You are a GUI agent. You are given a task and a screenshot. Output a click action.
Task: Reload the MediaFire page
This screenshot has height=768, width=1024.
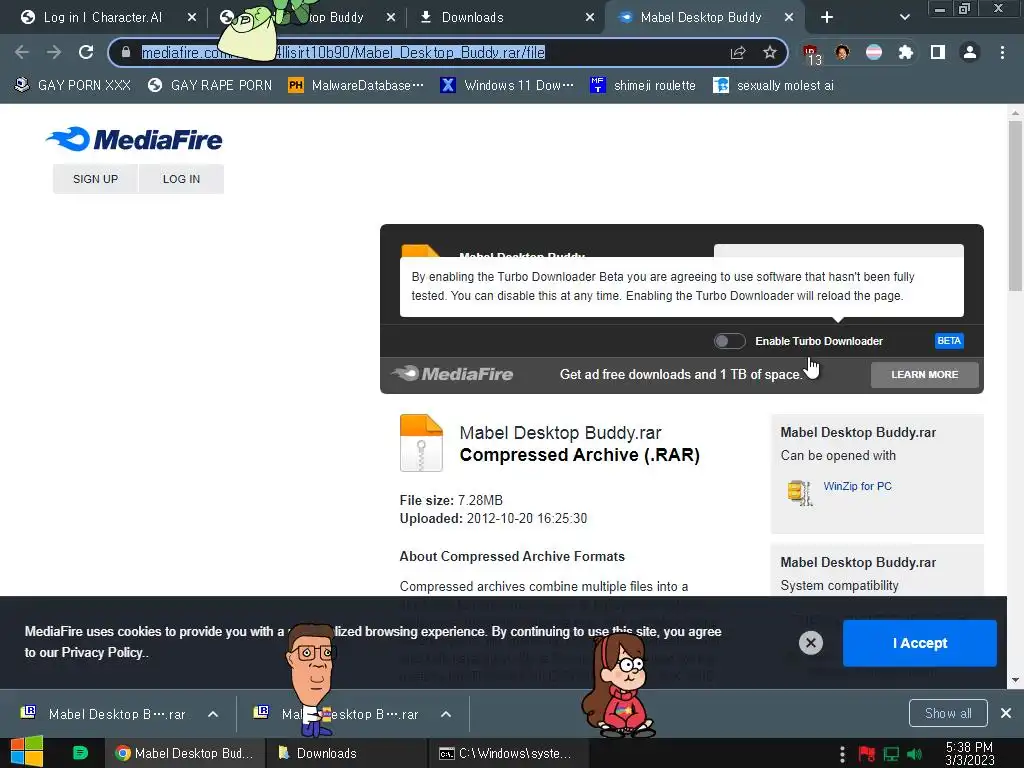[x=86, y=52]
